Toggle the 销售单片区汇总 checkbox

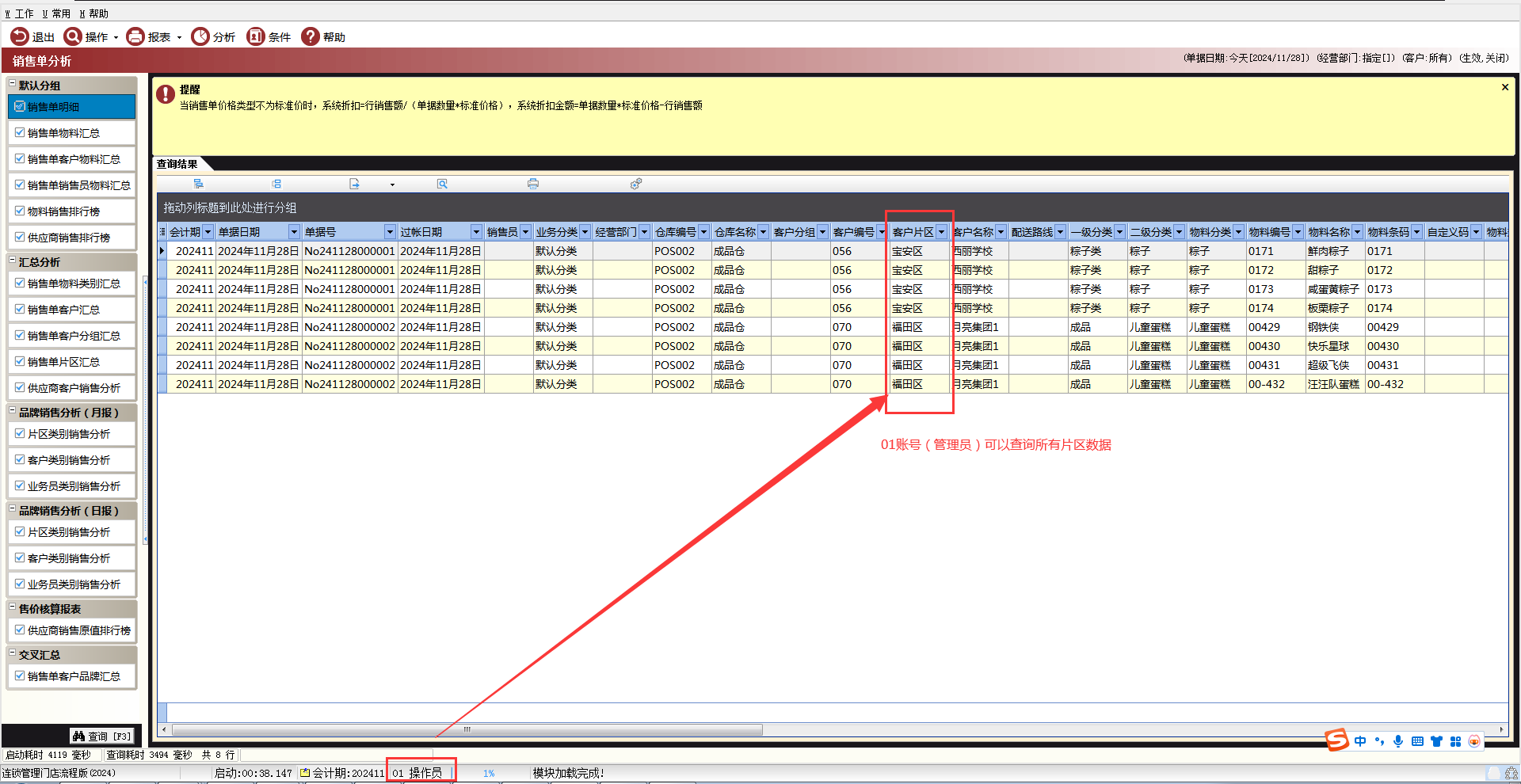click(20, 361)
